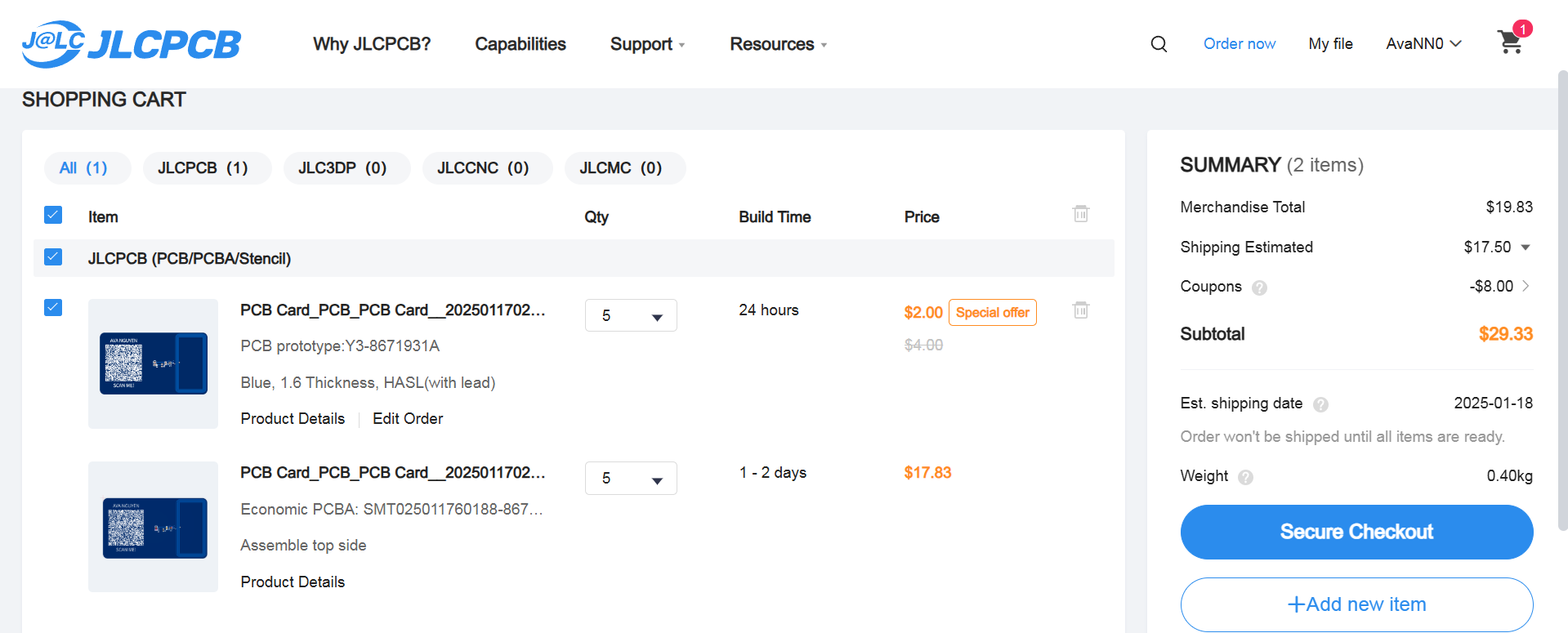Click the 0.40kg weight value

coord(1509,476)
